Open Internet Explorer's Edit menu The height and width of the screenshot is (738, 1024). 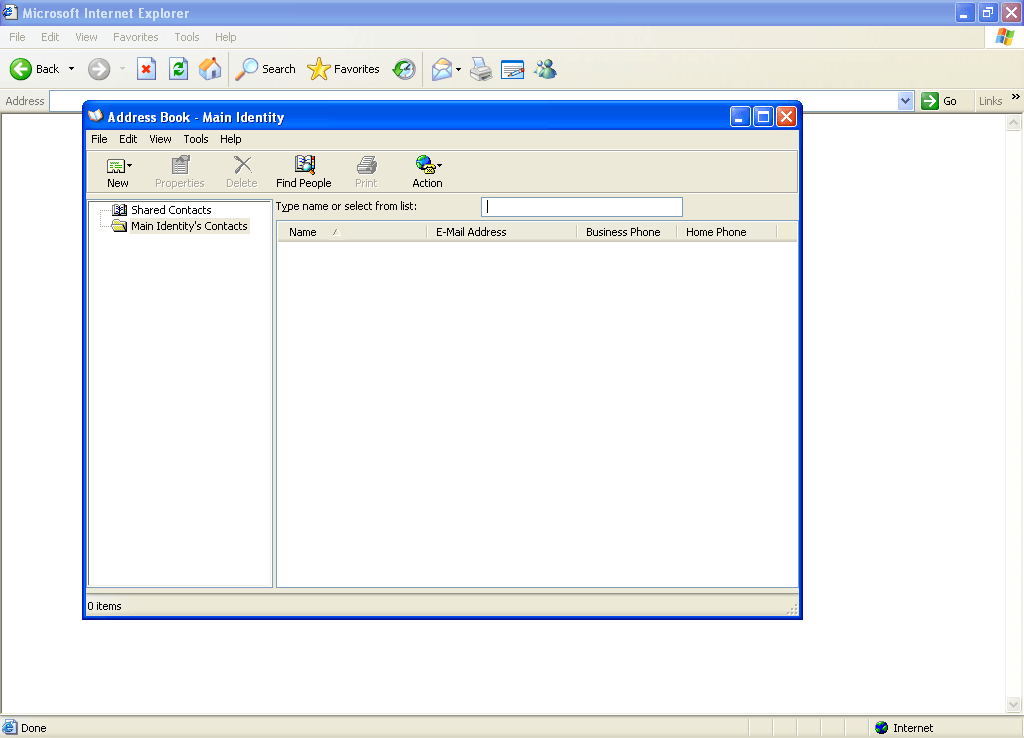point(50,37)
